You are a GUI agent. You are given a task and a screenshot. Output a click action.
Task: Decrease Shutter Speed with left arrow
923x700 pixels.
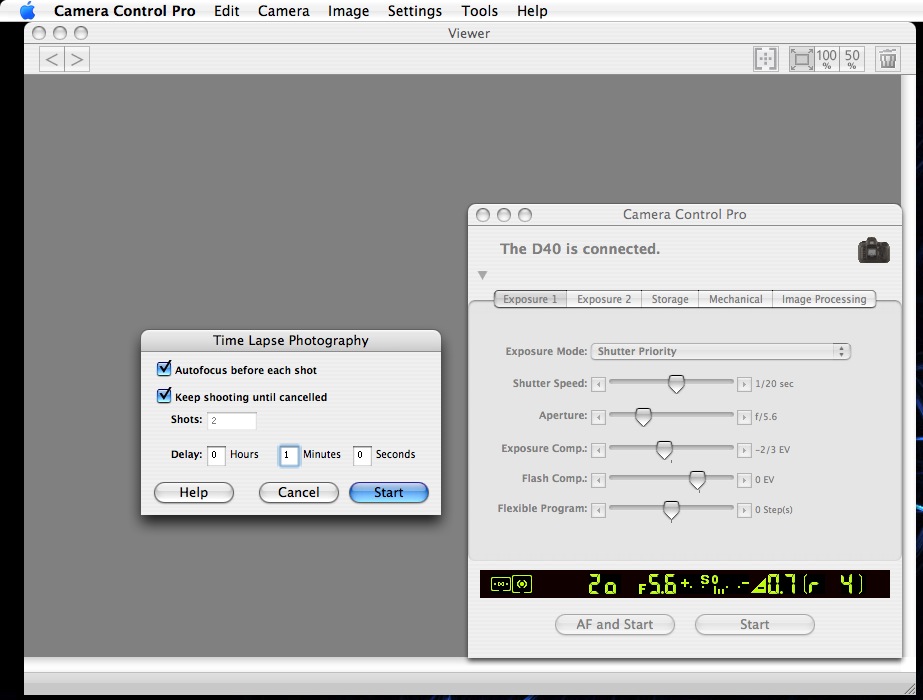click(x=599, y=384)
